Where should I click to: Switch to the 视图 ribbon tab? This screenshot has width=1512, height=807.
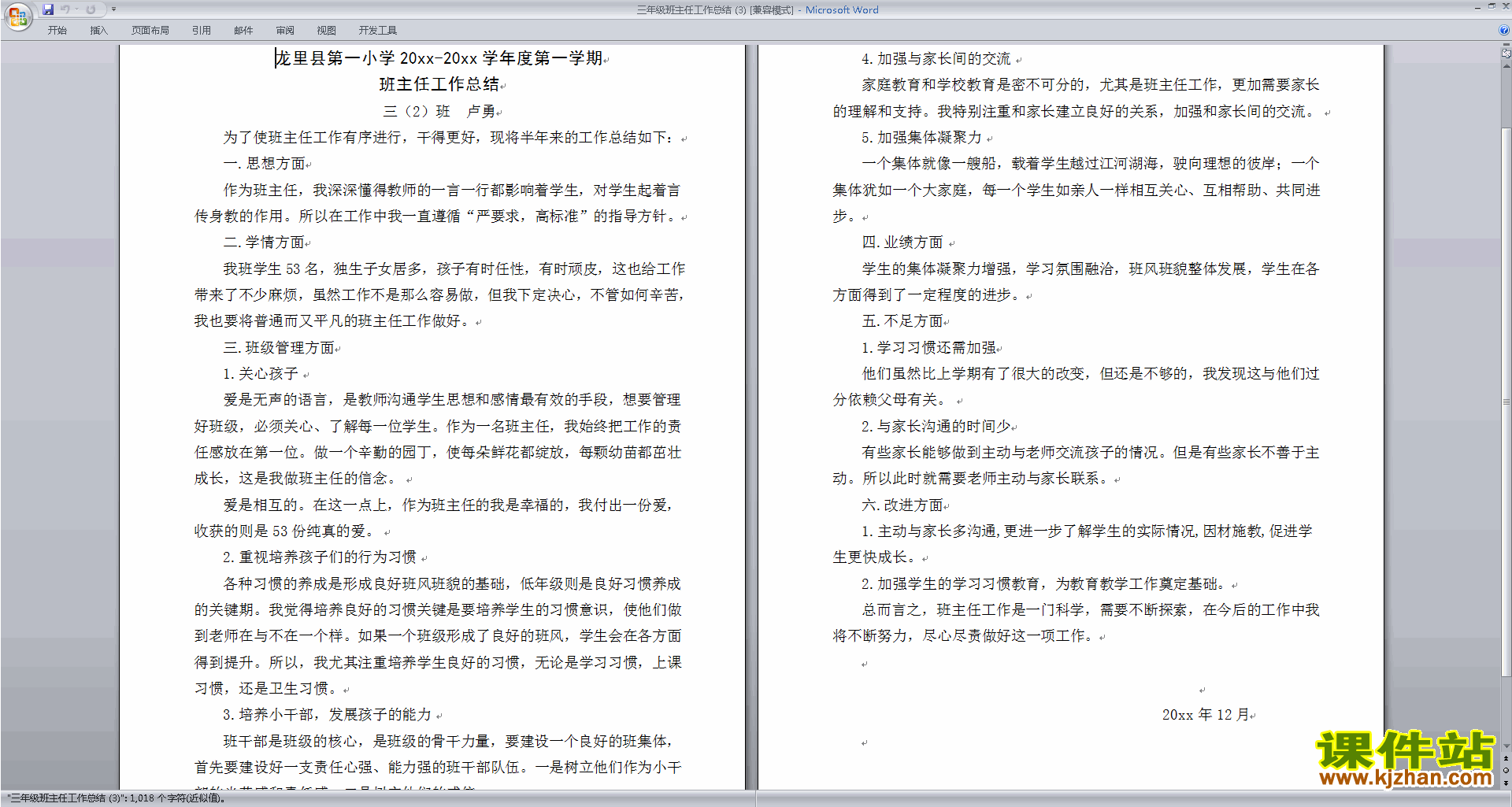pyautogui.click(x=327, y=31)
